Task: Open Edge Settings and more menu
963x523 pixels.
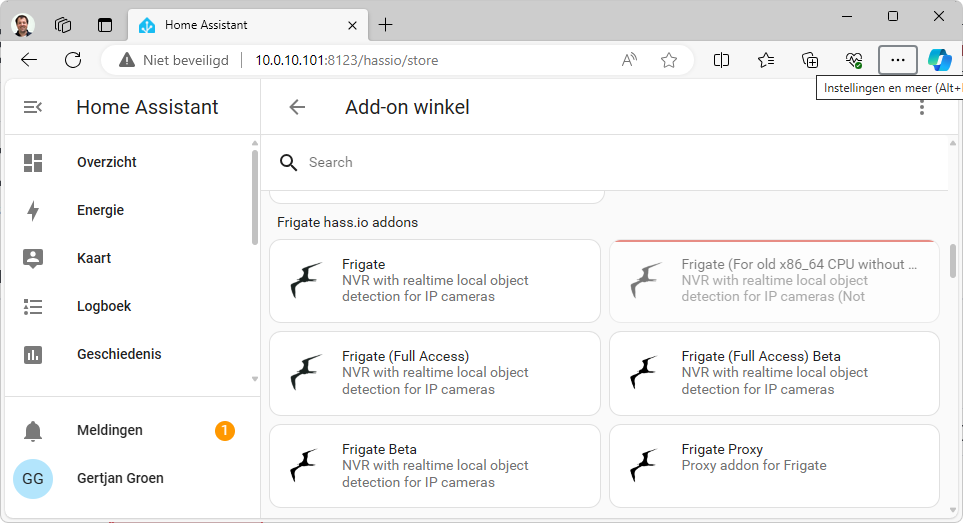Action: [897, 60]
